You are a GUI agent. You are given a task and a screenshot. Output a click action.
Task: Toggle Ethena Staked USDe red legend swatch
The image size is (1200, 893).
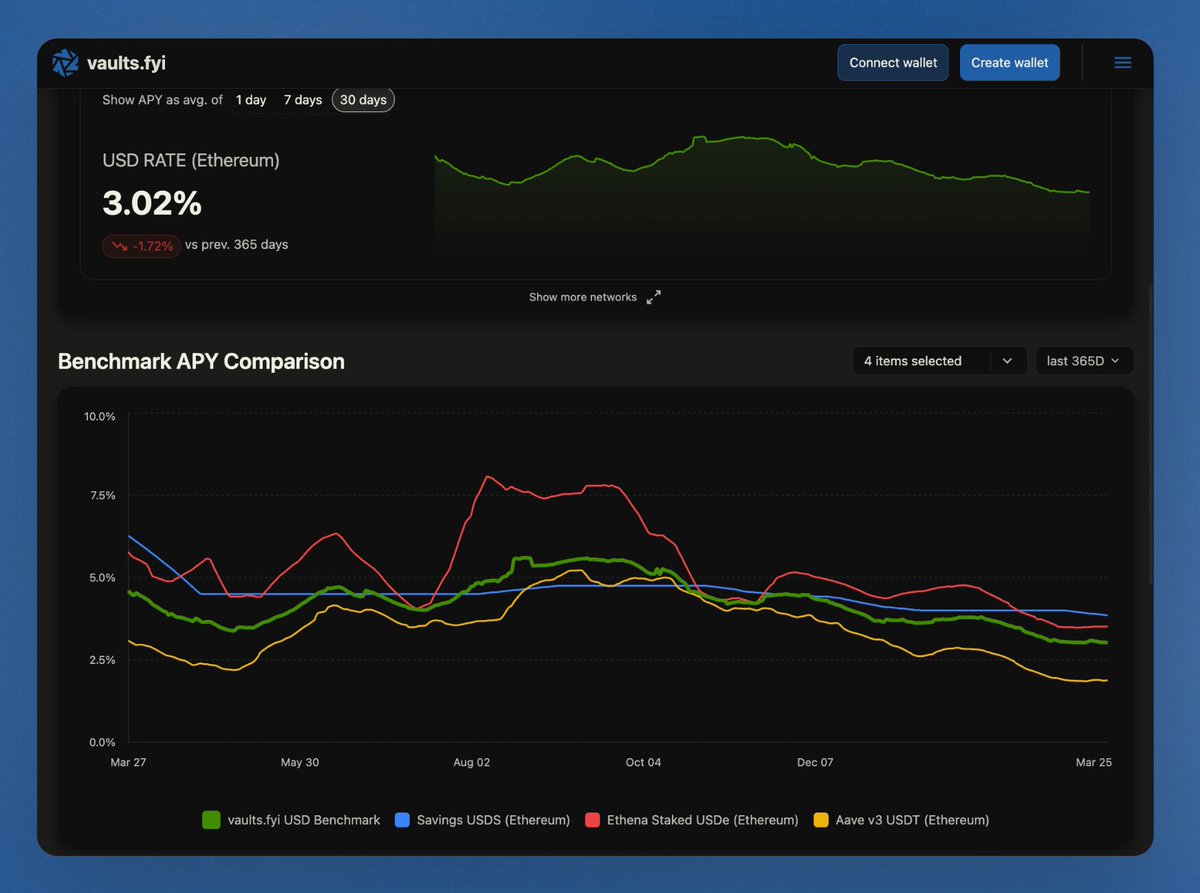(592, 820)
